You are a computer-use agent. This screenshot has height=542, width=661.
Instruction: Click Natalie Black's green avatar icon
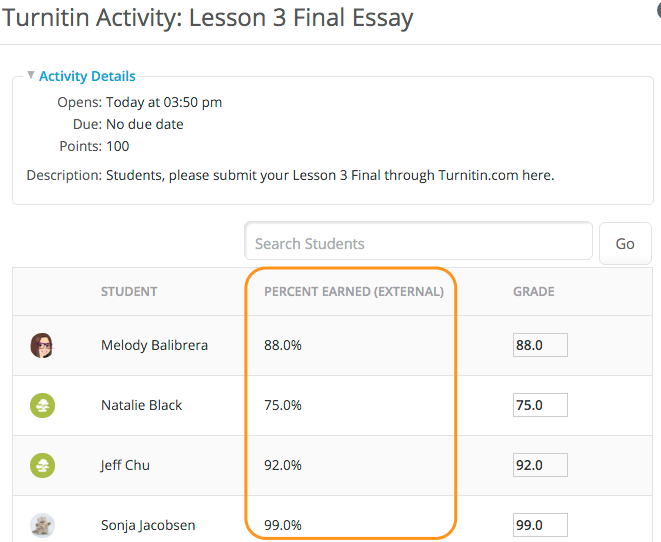point(42,405)
